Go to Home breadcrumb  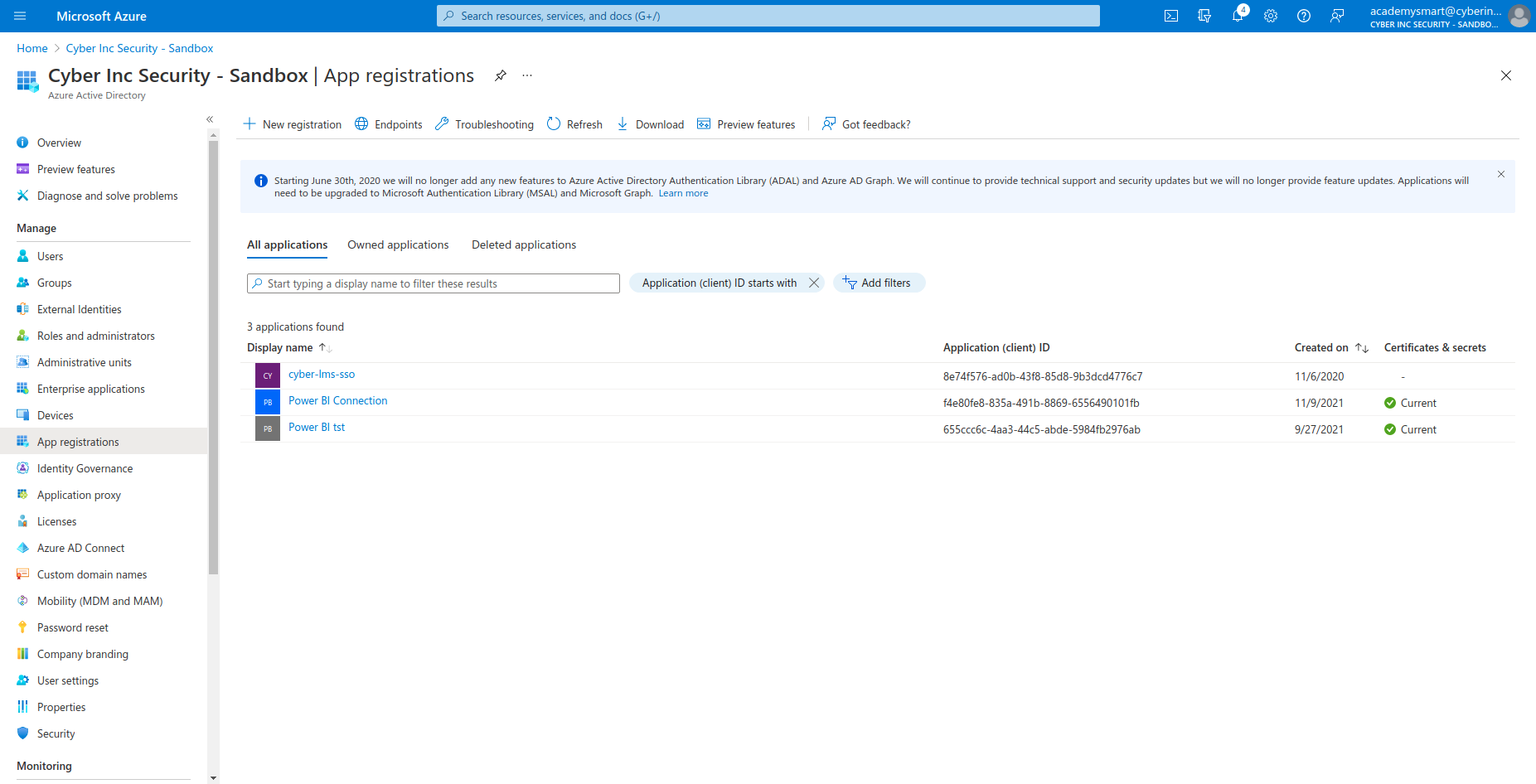(32, 48)
